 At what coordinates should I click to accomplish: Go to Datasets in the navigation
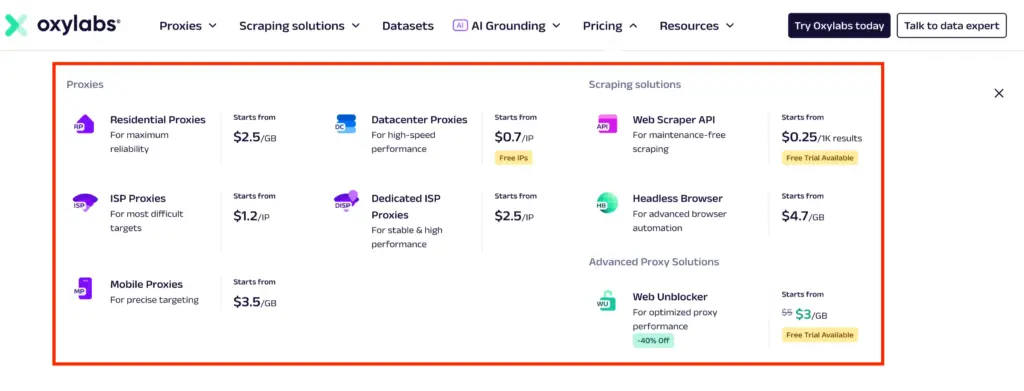tap(408, 26)
